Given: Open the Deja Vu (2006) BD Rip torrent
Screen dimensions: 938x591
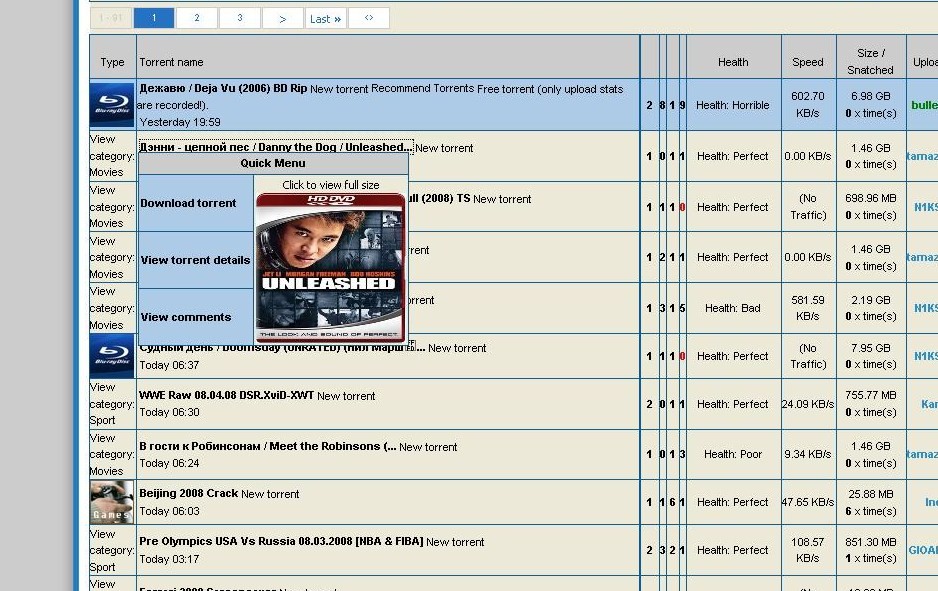Looking at the screenshot, I should pos(223,89).
